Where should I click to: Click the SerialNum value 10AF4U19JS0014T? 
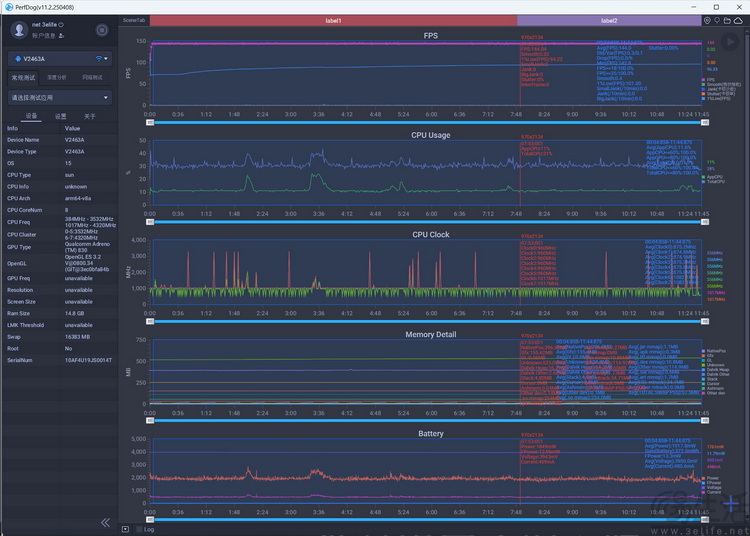[x=88, y=361]
